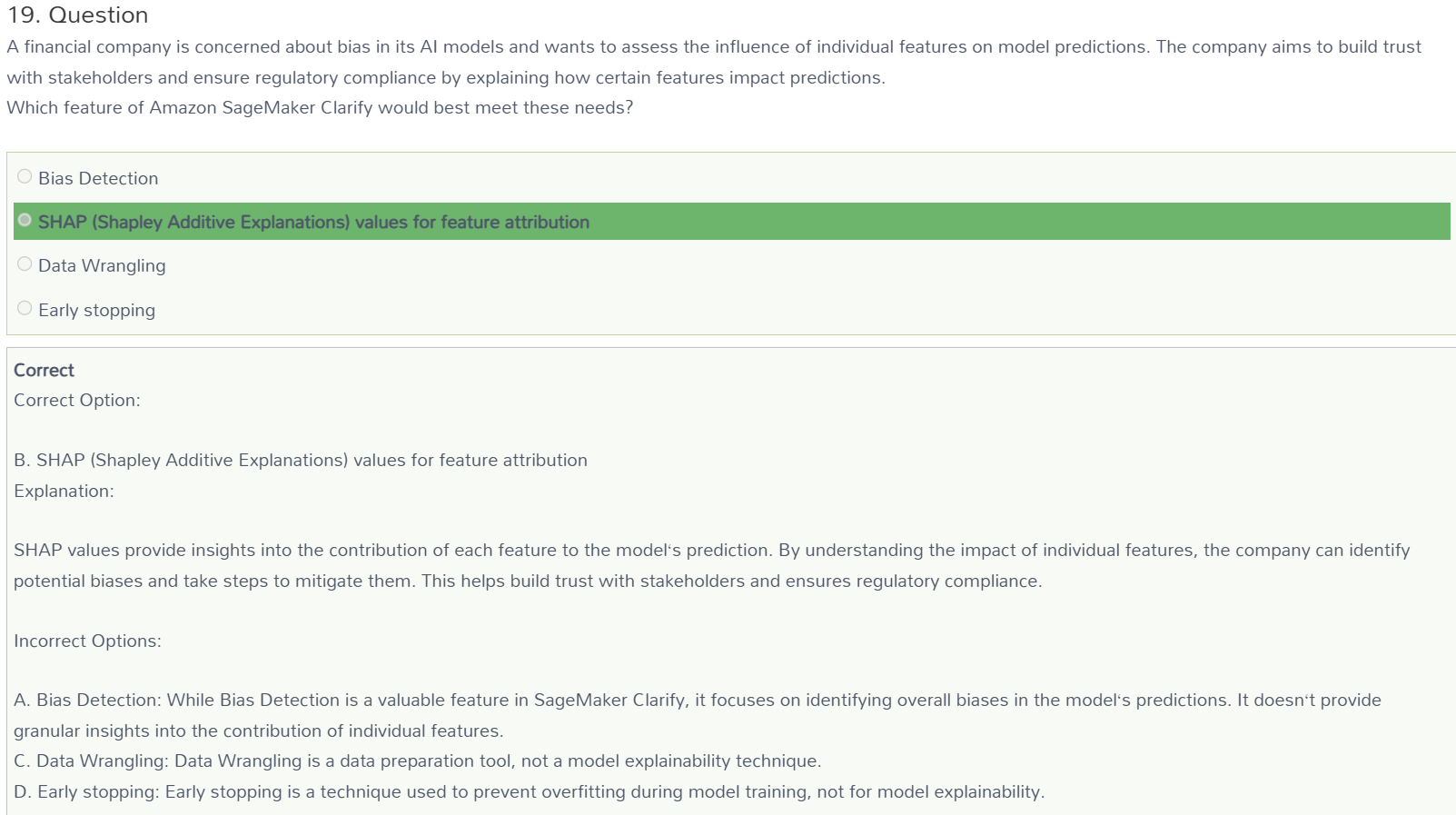Click the SHAP values provide insights paragraph
This screenshot has height=815, width=1456.
tap(712, 565)
